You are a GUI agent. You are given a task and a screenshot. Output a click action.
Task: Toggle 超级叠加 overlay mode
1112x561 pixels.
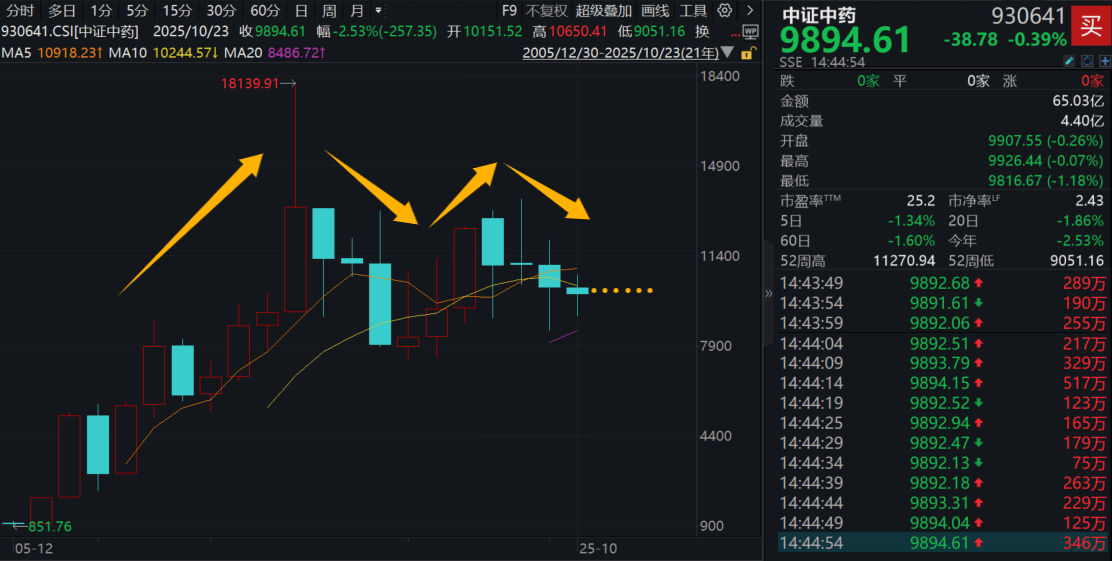point(605,11)
